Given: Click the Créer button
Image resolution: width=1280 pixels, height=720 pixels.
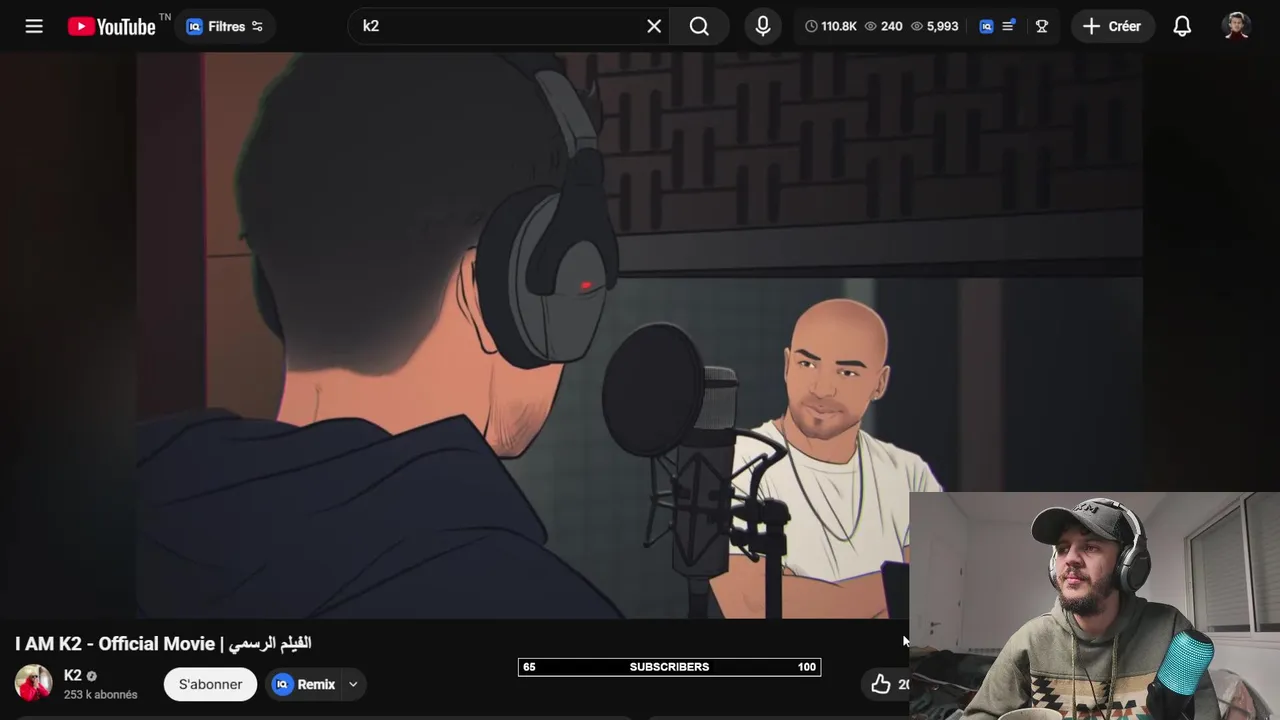Looking at the screenshot, I should point(1112,26).
